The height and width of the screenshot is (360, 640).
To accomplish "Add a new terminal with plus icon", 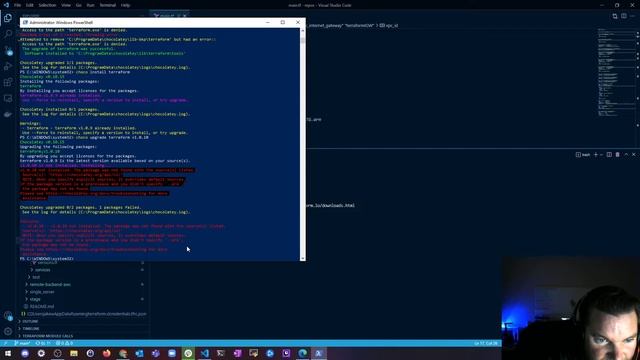I will [x=596, y=155].
